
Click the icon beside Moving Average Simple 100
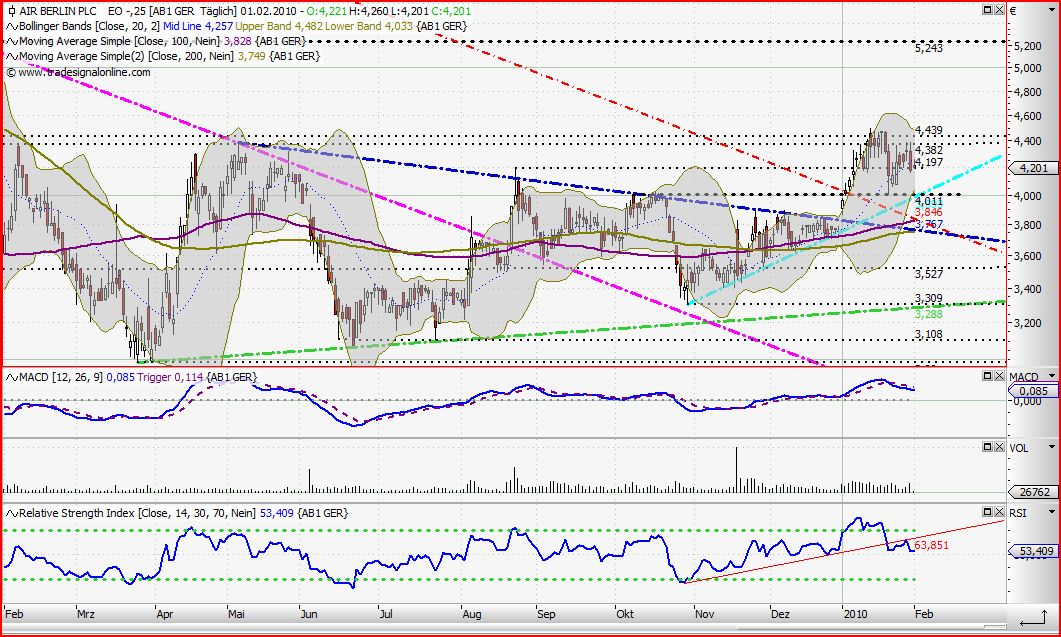[12, 41]
